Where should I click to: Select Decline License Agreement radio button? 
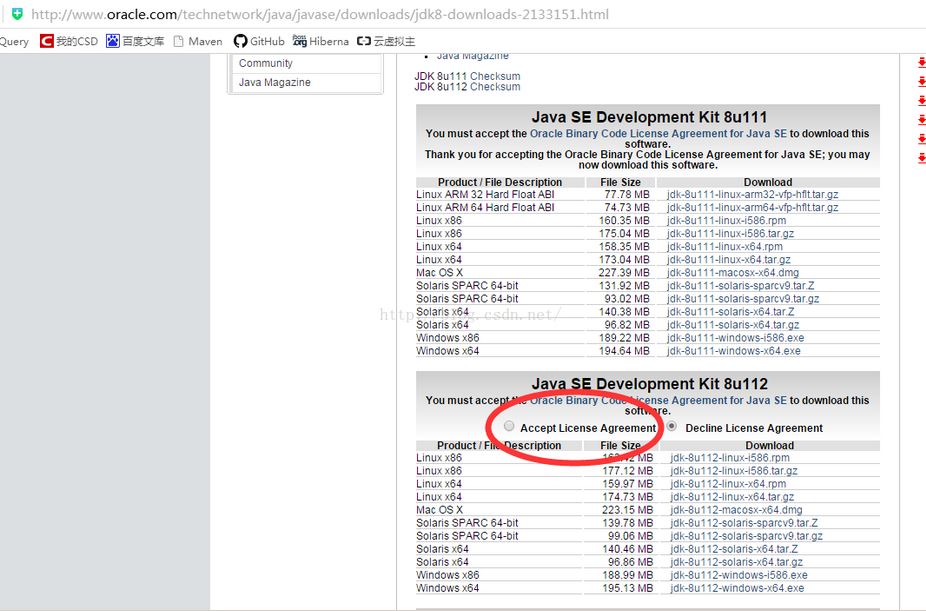[671, 426]
